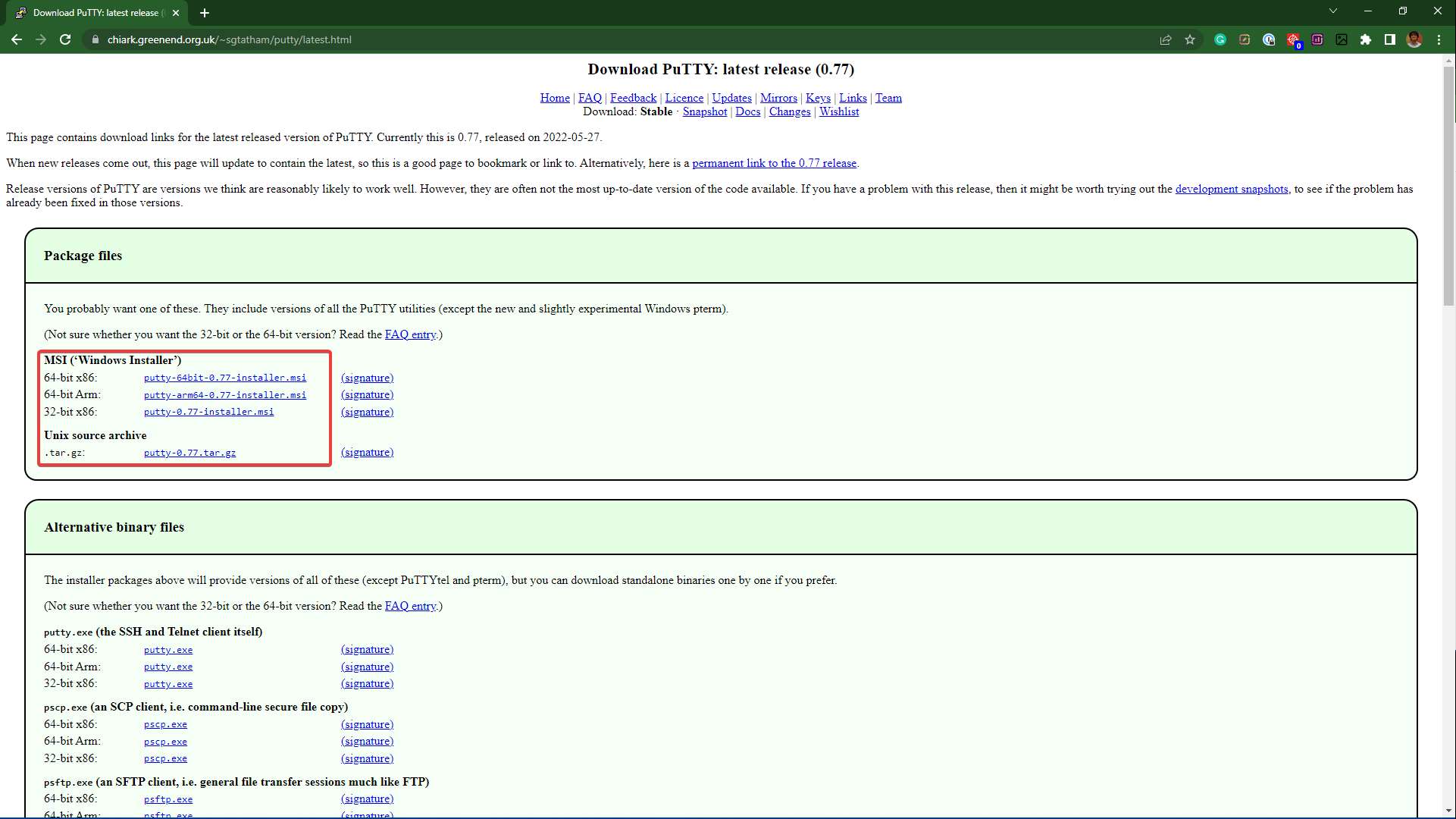Reload the PuTTY download page

tap(65, 39)
